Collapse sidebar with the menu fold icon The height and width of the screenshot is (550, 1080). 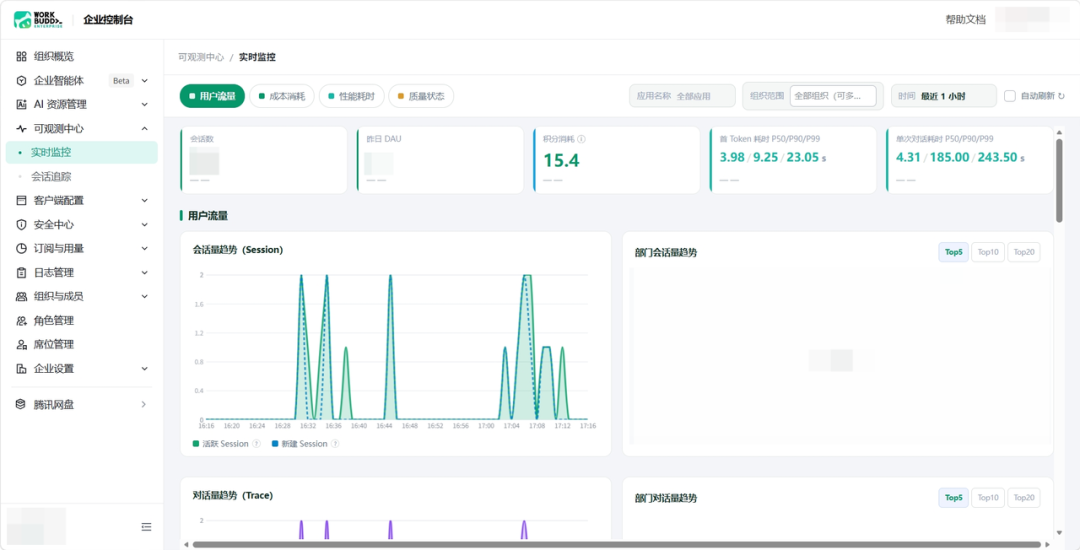click(x=146, y=527)
